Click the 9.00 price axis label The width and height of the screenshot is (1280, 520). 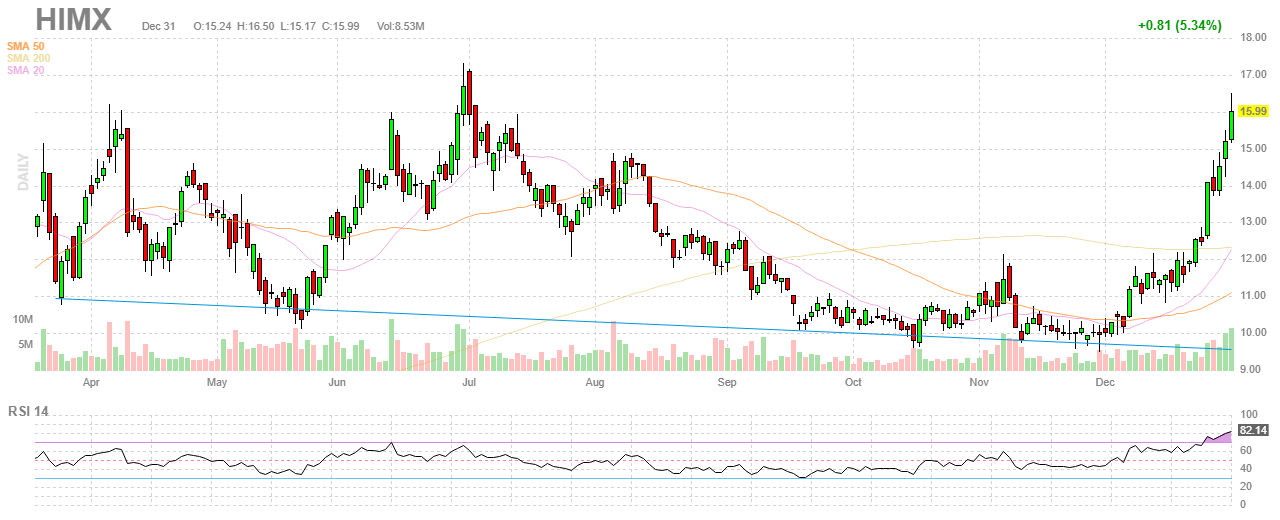point(1254,369)
